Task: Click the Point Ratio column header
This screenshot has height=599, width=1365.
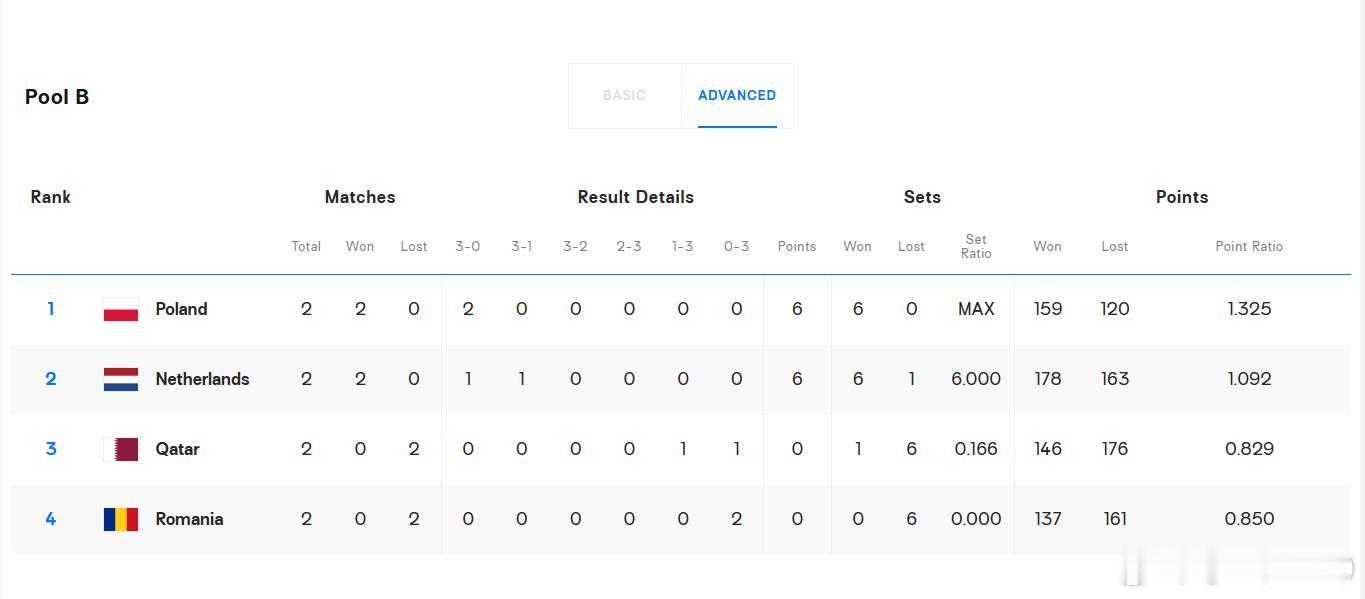Action: click(x=1249, y=246)
